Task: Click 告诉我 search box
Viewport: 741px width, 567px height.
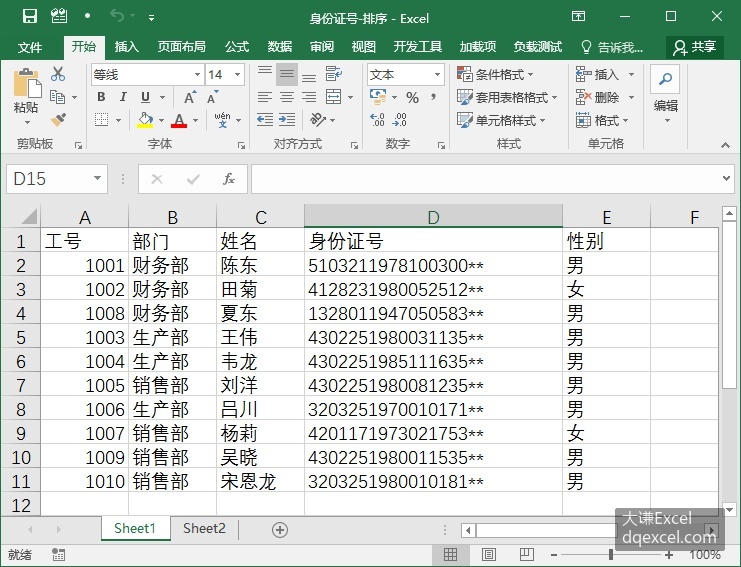Action: coord(612,47)
